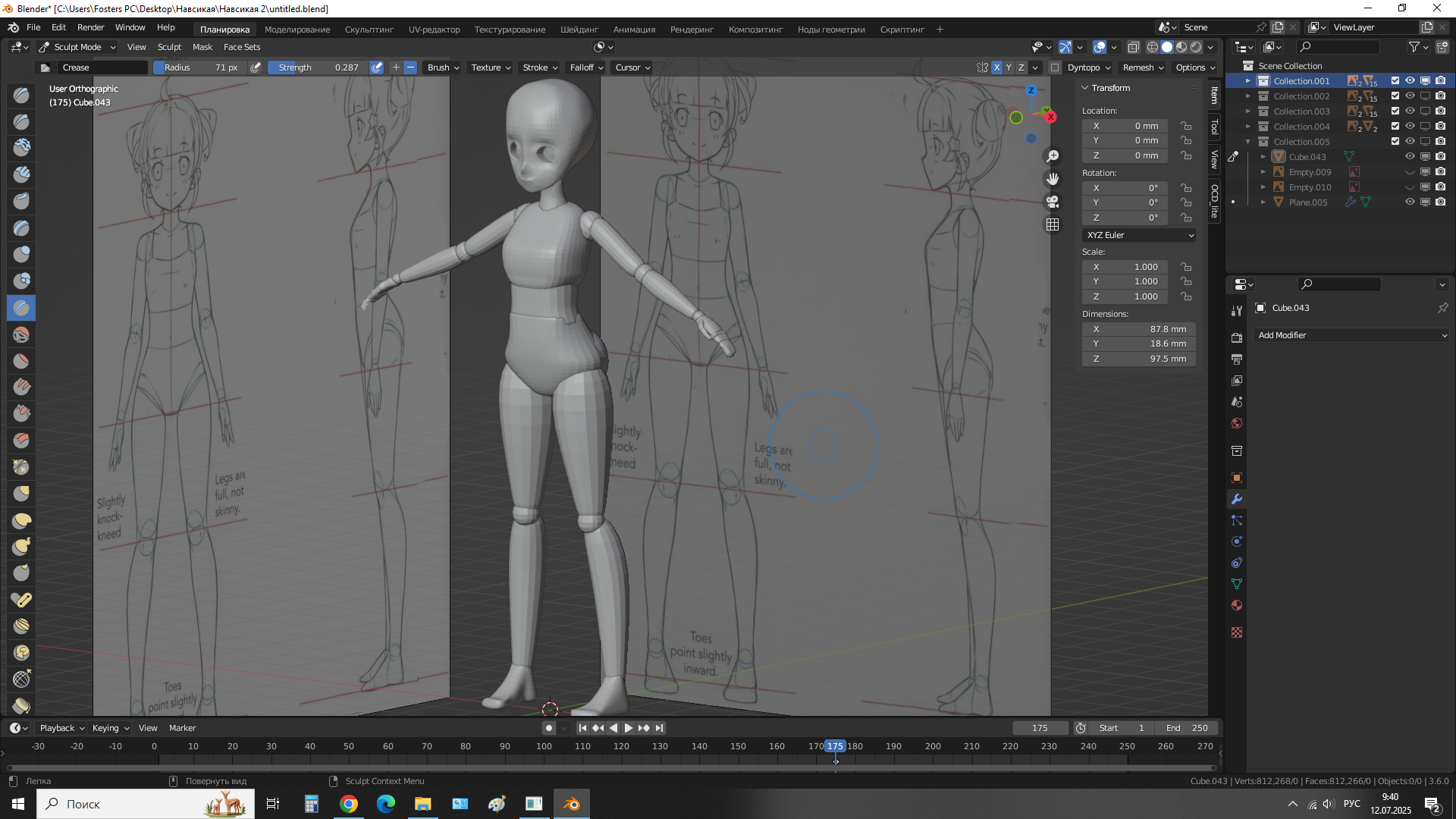This screenshot has width=1456, height=819.
Task: Switch to orthographic grid view icon
Action: 1053,224
